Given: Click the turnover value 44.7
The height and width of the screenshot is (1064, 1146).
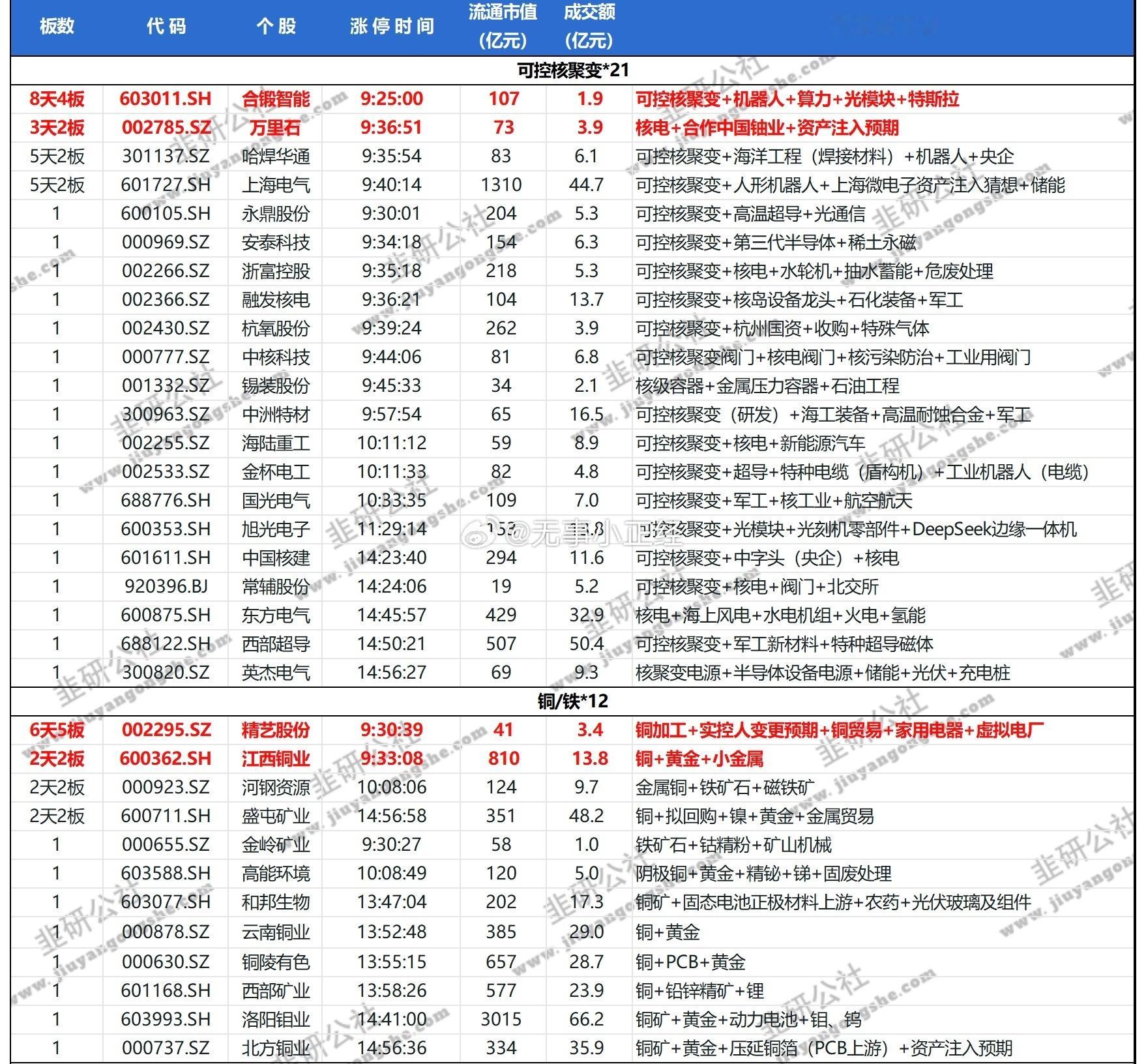Looking at the screenshot, I should pyautogui.click(x=586, y=185).
